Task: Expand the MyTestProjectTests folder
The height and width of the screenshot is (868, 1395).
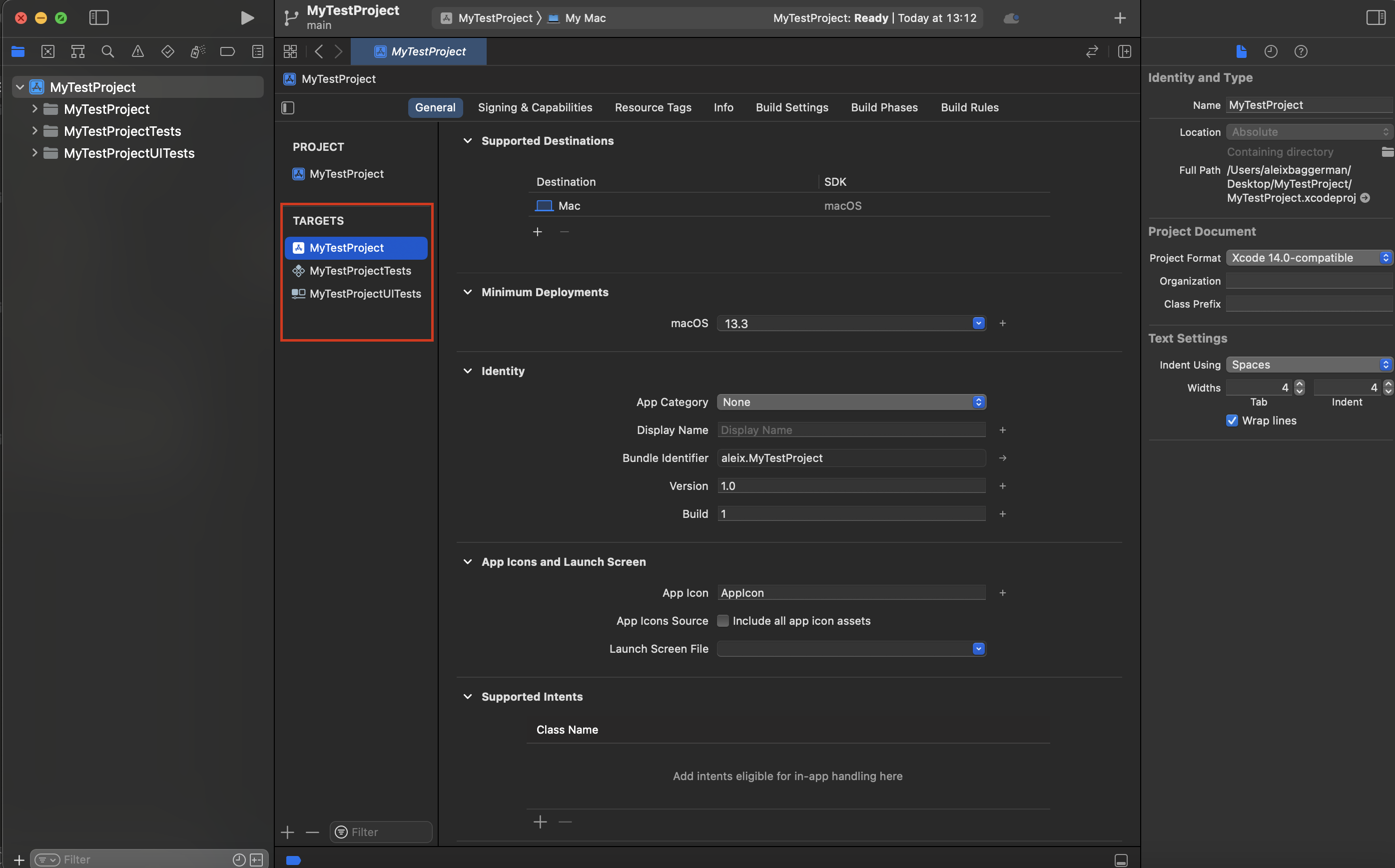Action: (34, 131)
